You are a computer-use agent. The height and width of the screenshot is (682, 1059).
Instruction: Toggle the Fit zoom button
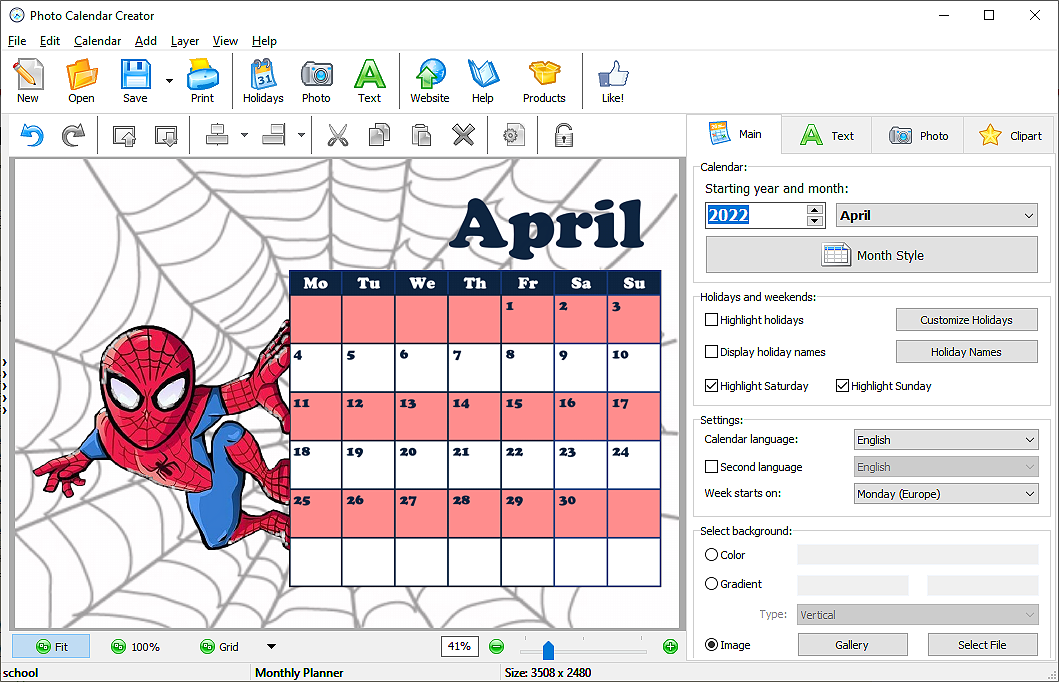(51, 646)
